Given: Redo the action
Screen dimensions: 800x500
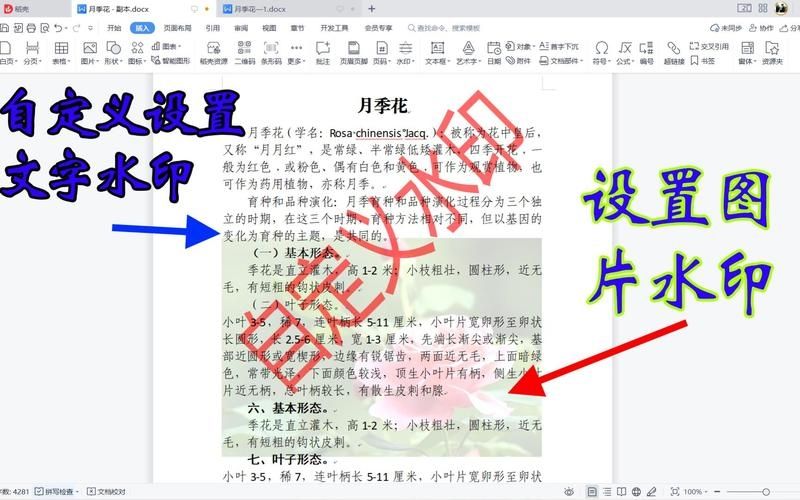Looking at the screenshot, I should tap(77, 28).
